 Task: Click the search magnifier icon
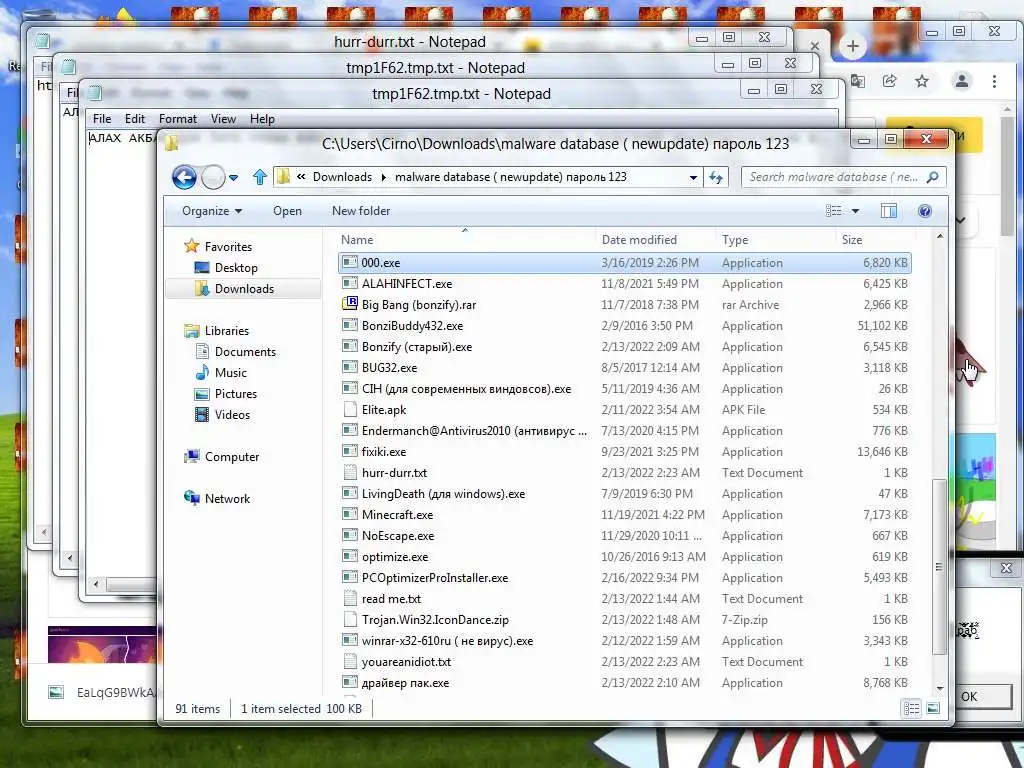click(933, 177)
